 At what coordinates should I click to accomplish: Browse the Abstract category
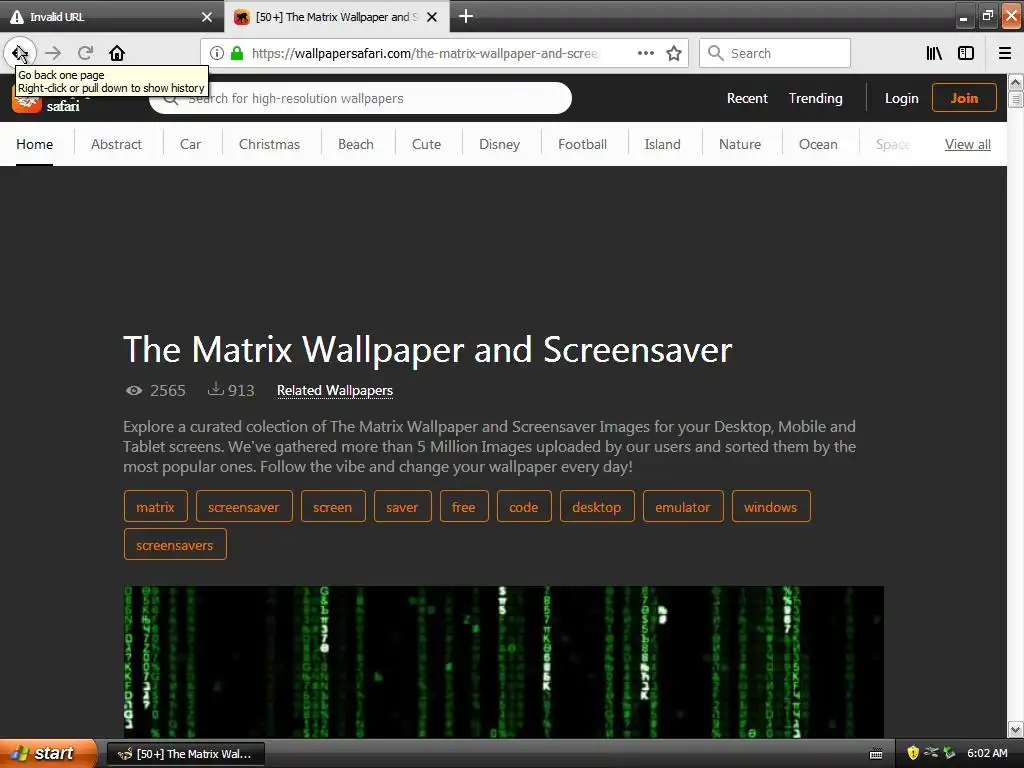coord(116,144)
